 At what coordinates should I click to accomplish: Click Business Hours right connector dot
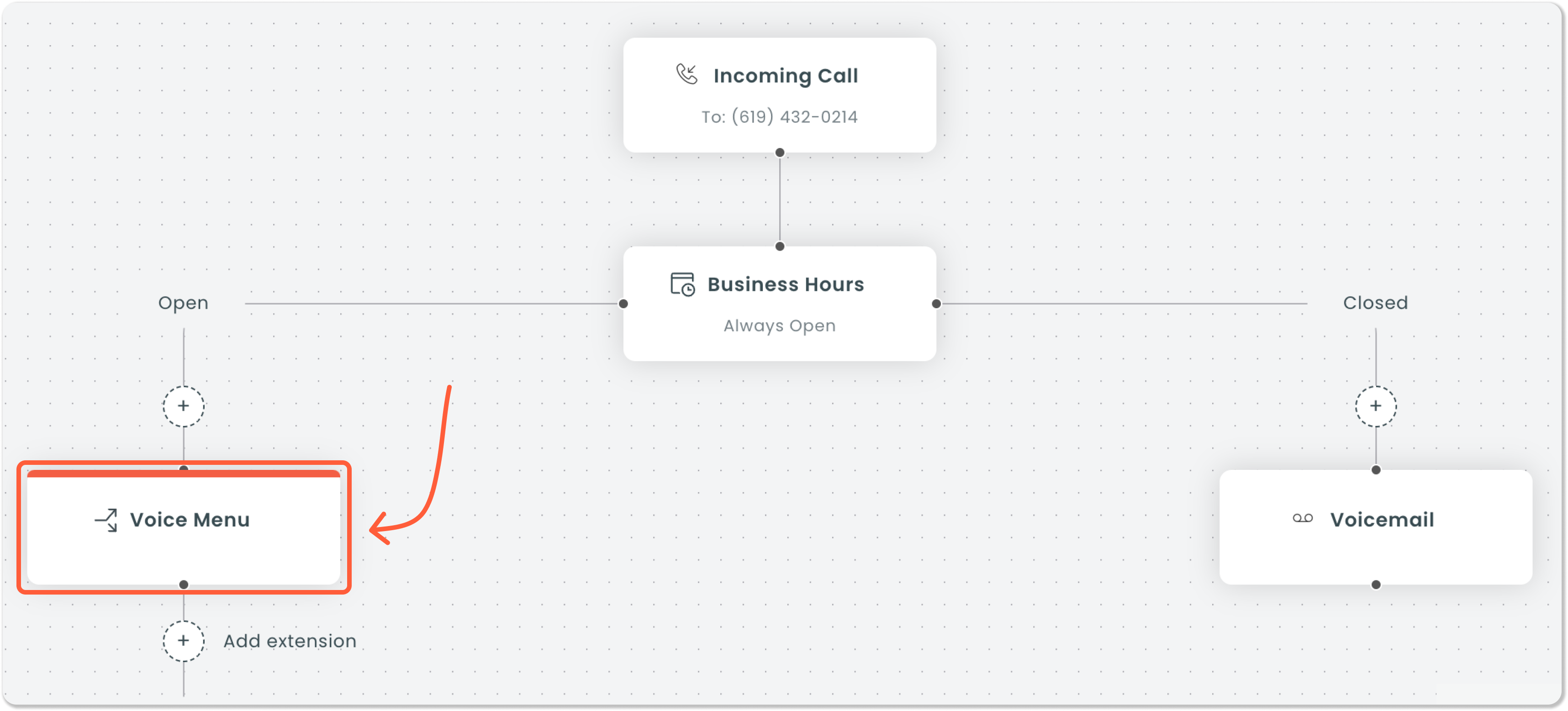[x=936, y=304]
